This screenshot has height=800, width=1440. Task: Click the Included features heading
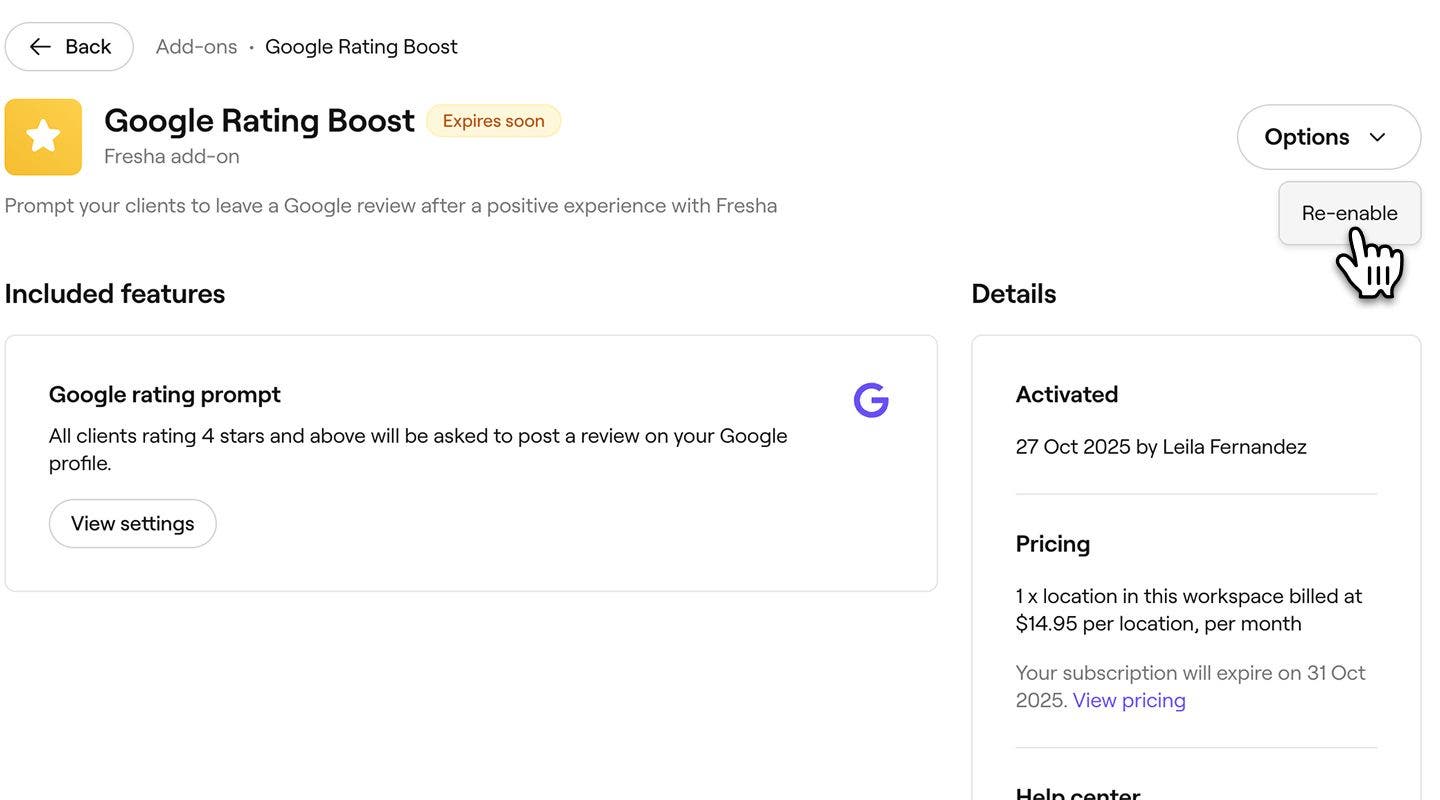[115, 294]
